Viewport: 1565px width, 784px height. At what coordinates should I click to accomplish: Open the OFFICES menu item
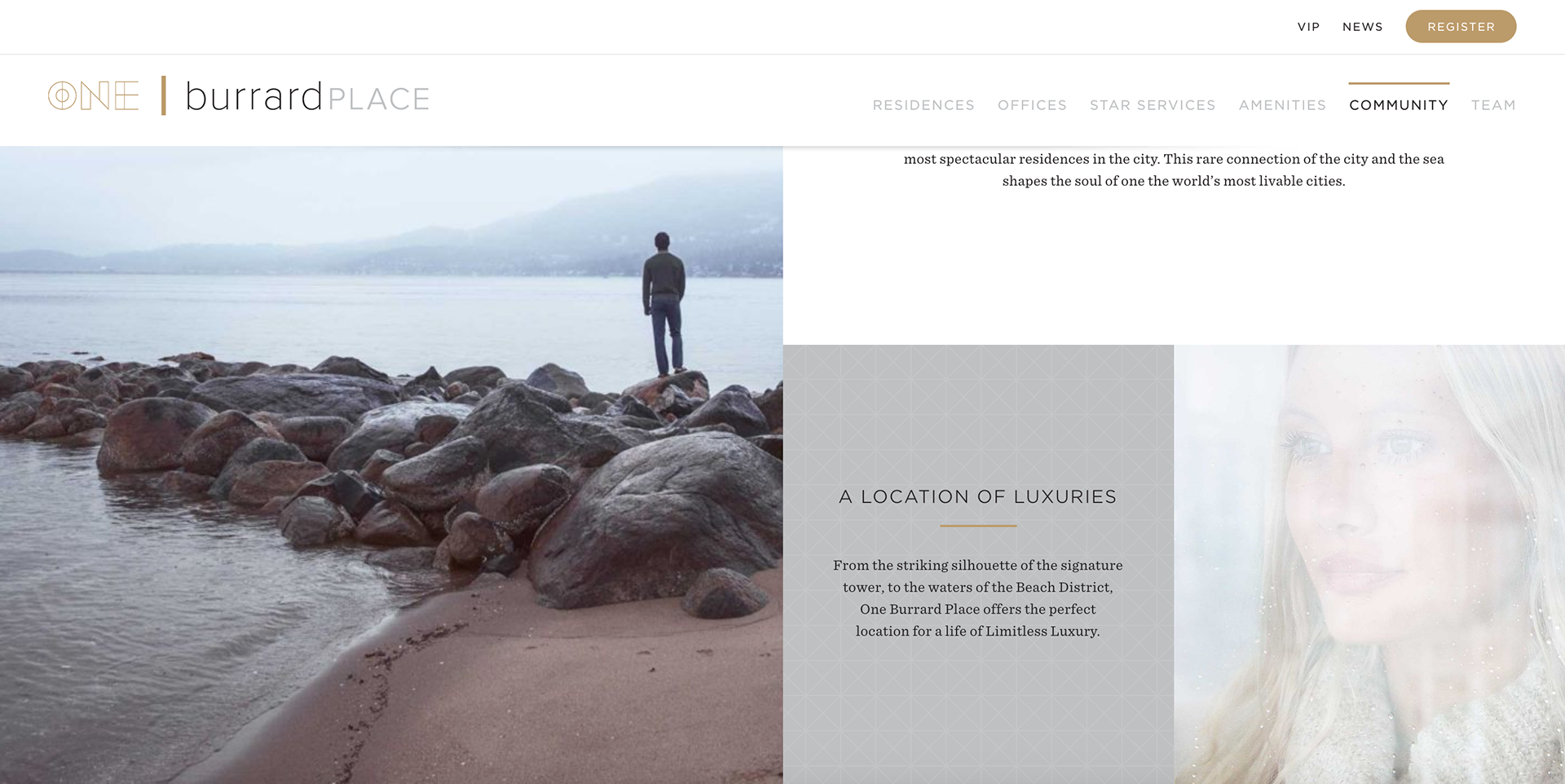[1032, 105]
